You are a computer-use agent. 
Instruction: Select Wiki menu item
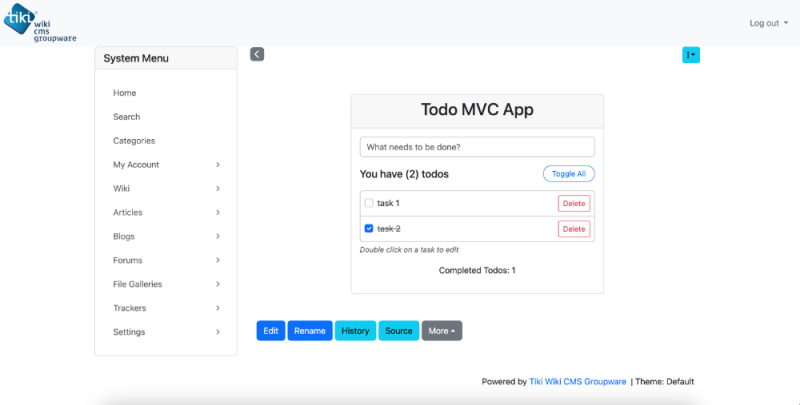[x=121, y=188]
